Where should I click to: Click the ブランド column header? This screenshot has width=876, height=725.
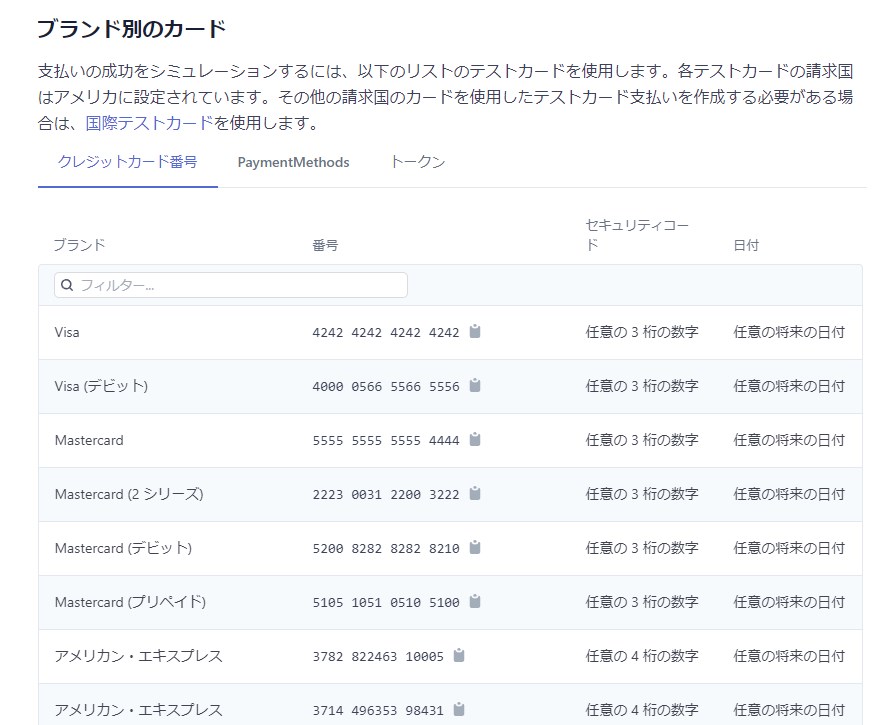[79, 245]
